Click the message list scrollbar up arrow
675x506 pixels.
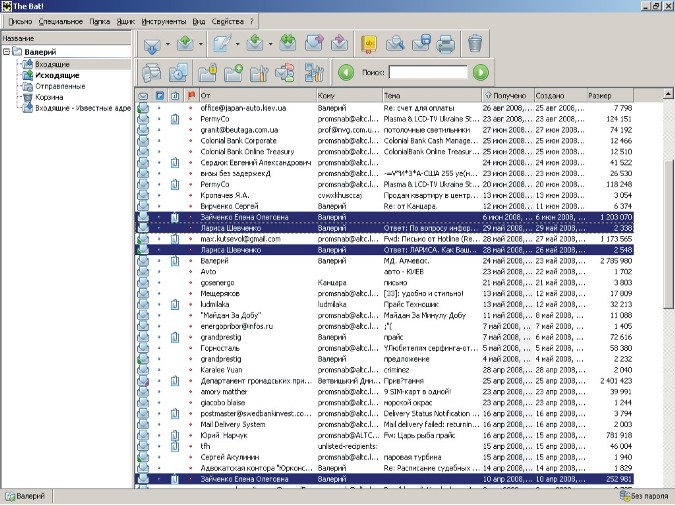pos(668,93)
